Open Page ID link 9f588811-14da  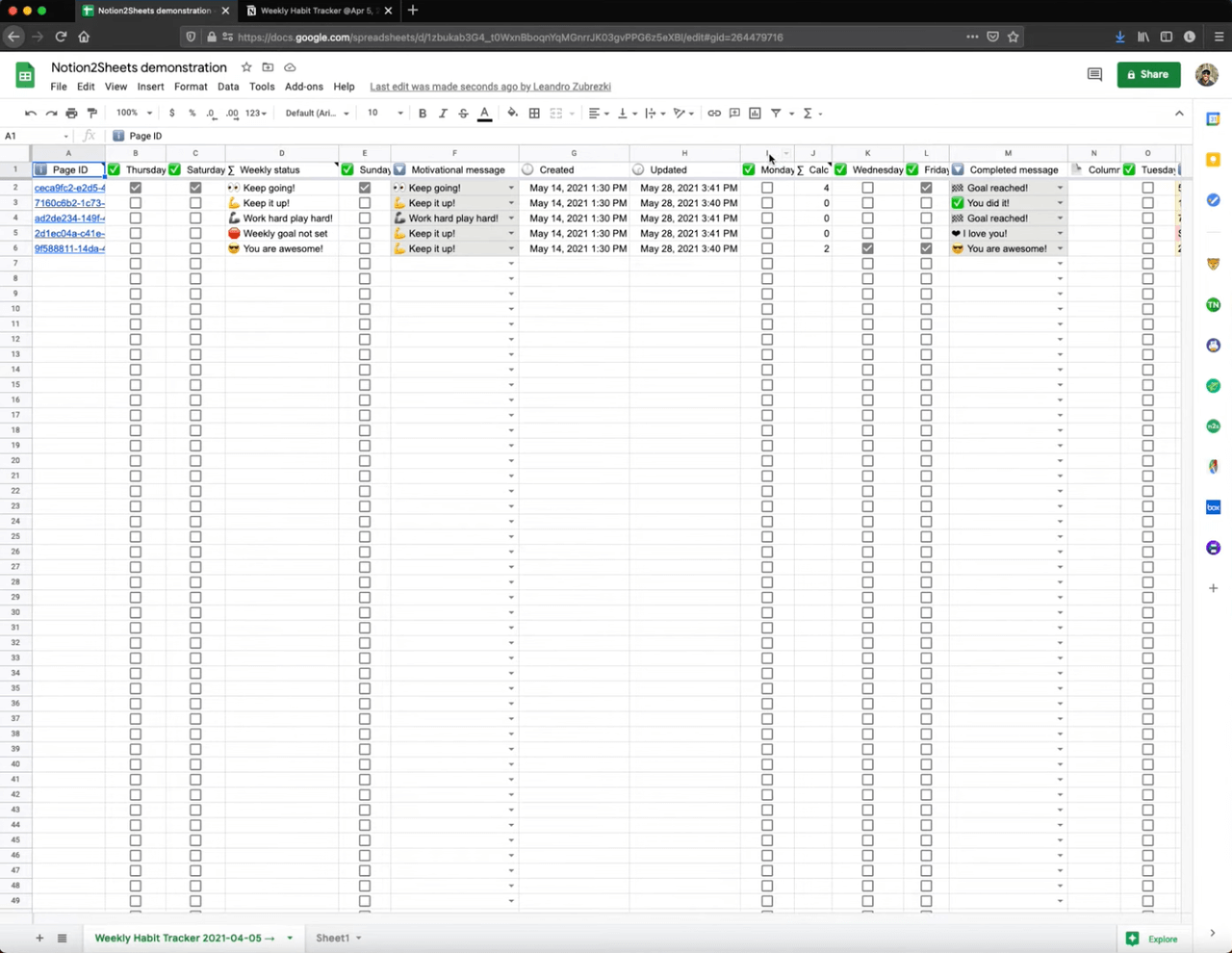(x=69, y=248)
